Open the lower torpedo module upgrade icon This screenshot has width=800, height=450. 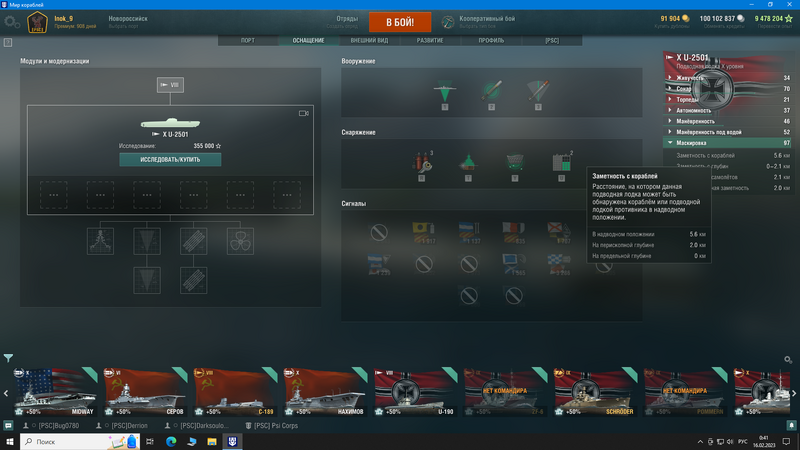point(193,280)
